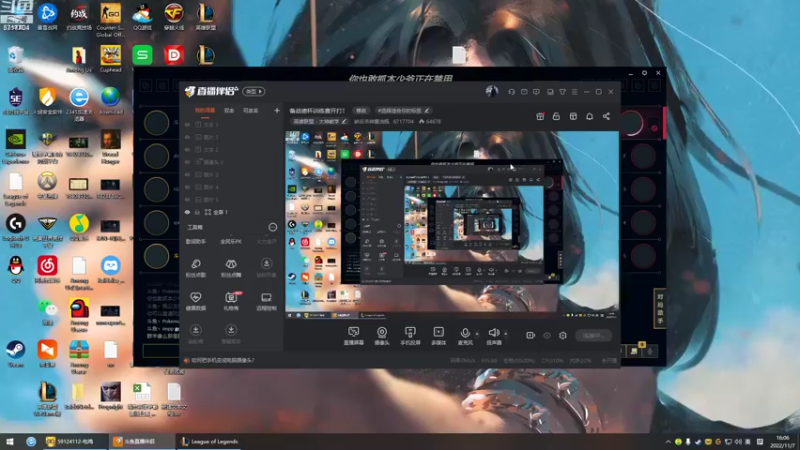Click the share icon above the preview
The width and height of the screenshot is (800, 450).
click(606, 116)
